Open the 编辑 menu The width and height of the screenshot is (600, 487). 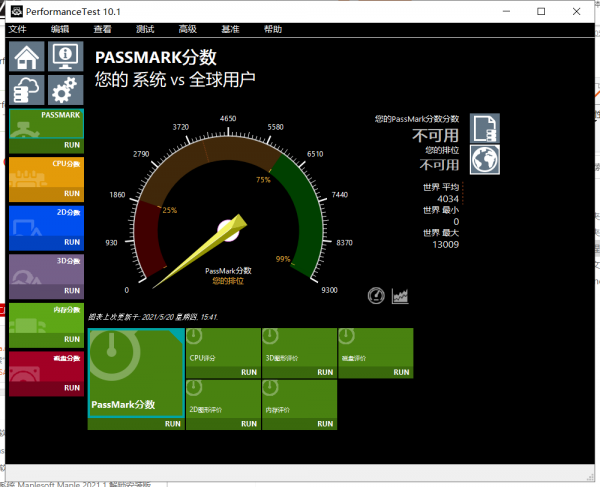coord(60,29)
